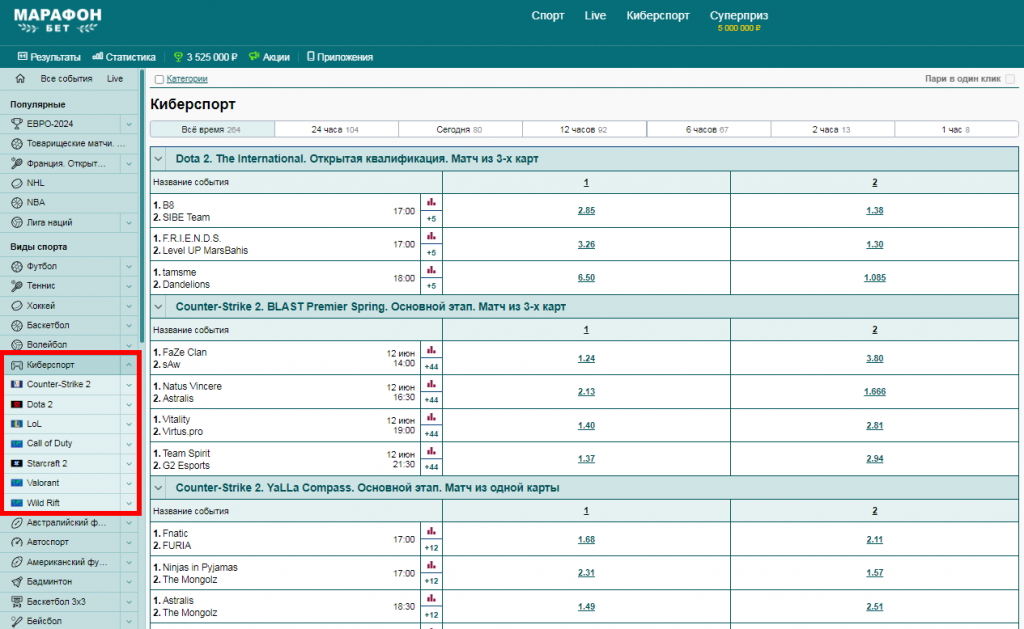
Task: Click the Бадминтон shuttlecock icon
Action: pyautogui.click(x=17, y=581)
